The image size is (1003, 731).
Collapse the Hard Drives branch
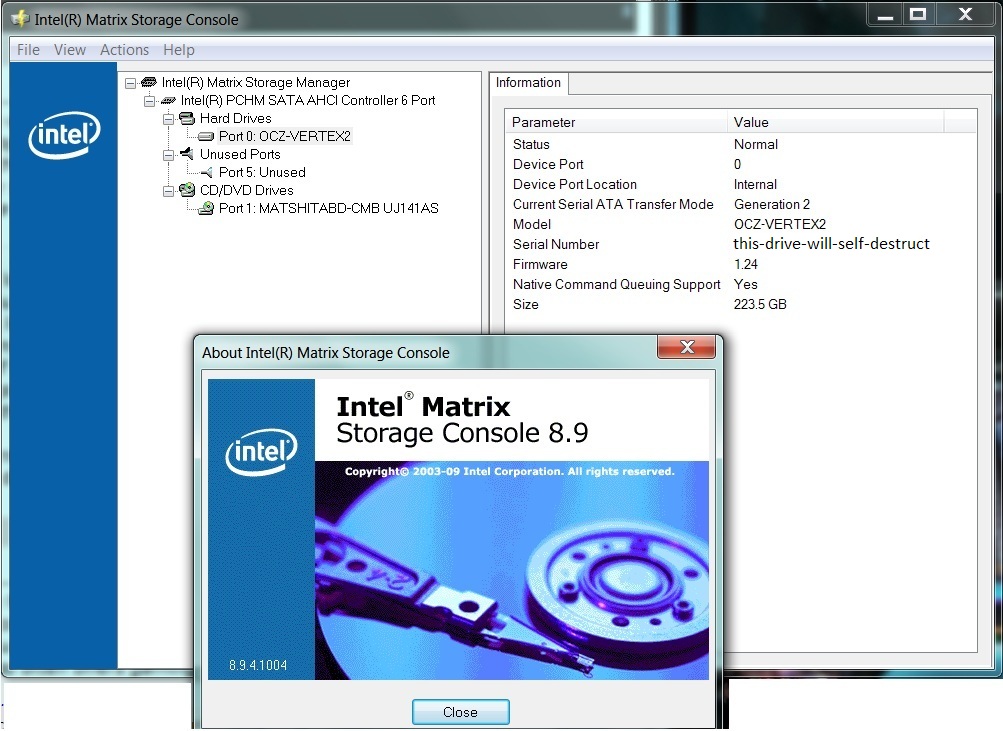click(168, 119)
